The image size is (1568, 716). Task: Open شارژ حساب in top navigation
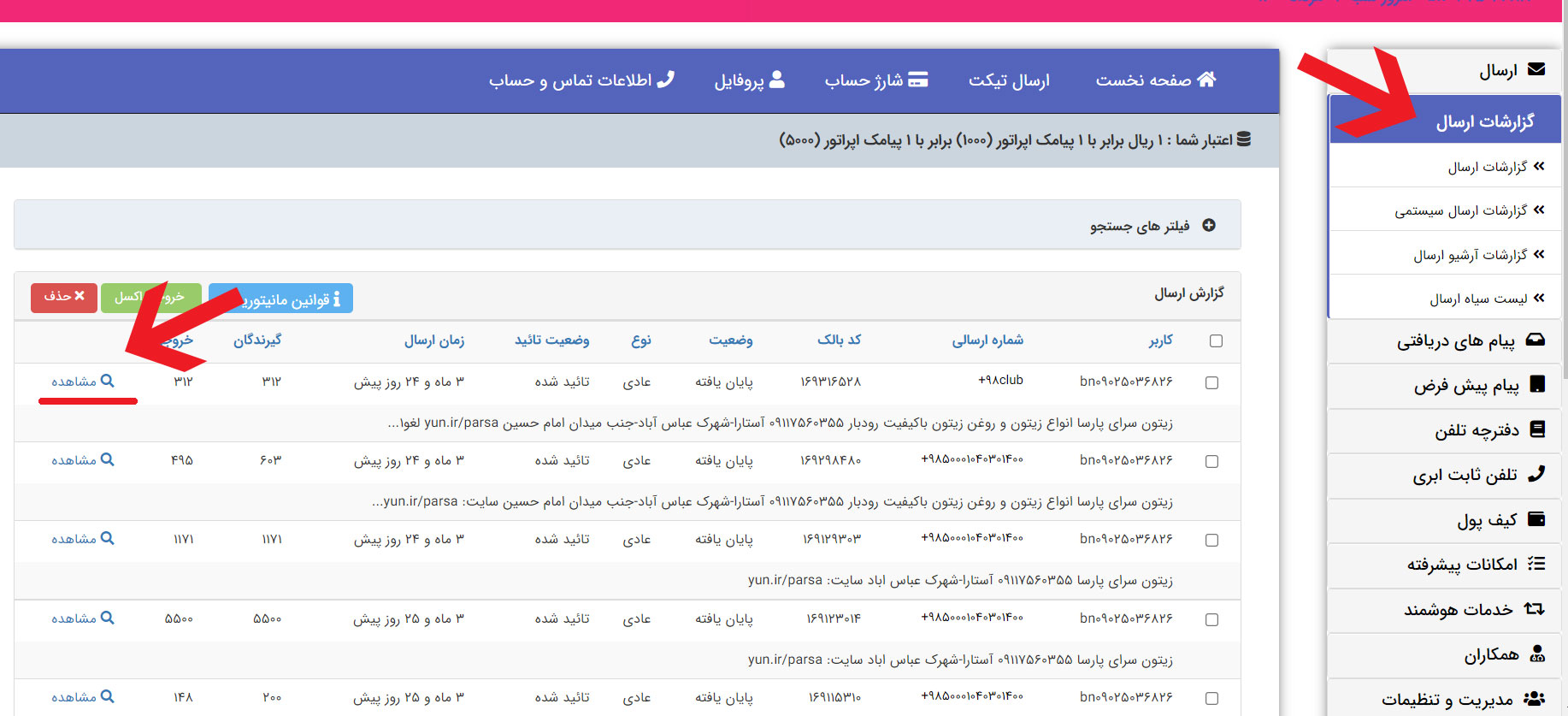876,80
